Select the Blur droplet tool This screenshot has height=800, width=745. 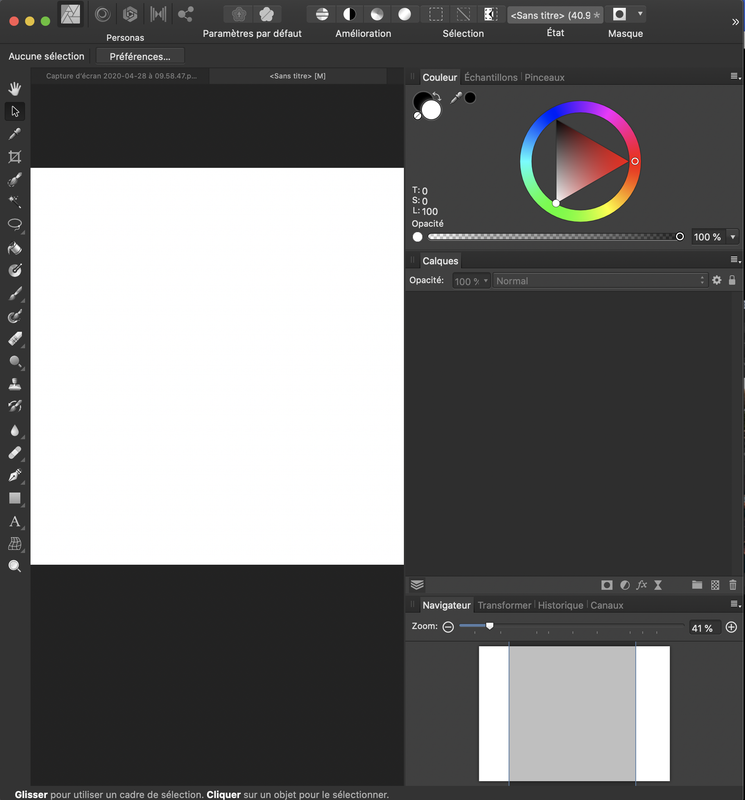15,430
